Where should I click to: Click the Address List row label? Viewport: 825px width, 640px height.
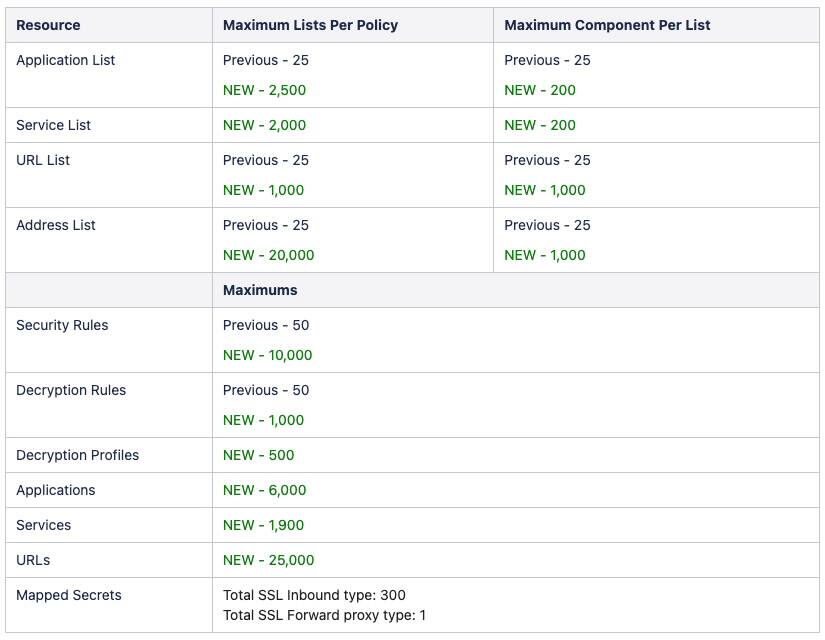(x=56, y=225)
